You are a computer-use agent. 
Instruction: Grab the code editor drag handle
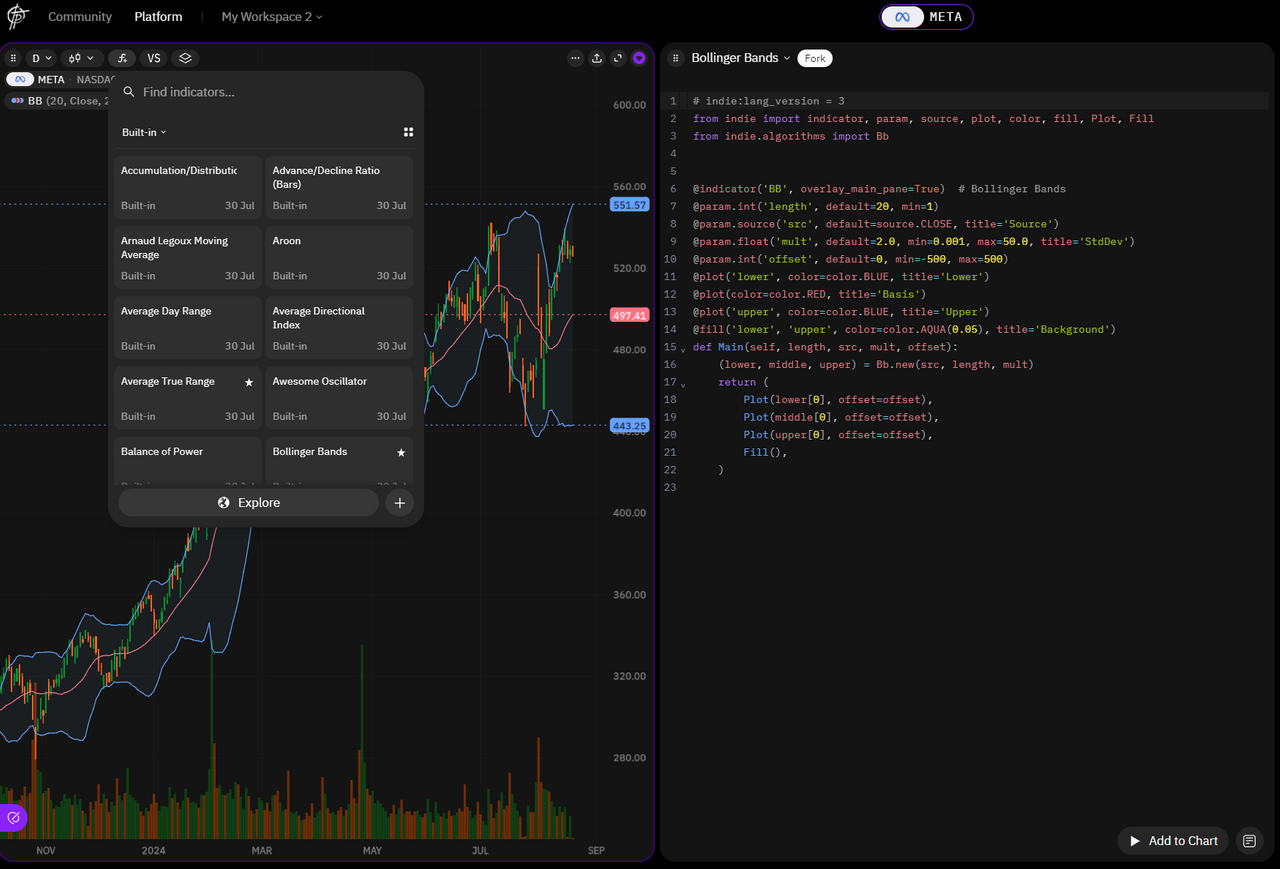(x=677, y=58)
